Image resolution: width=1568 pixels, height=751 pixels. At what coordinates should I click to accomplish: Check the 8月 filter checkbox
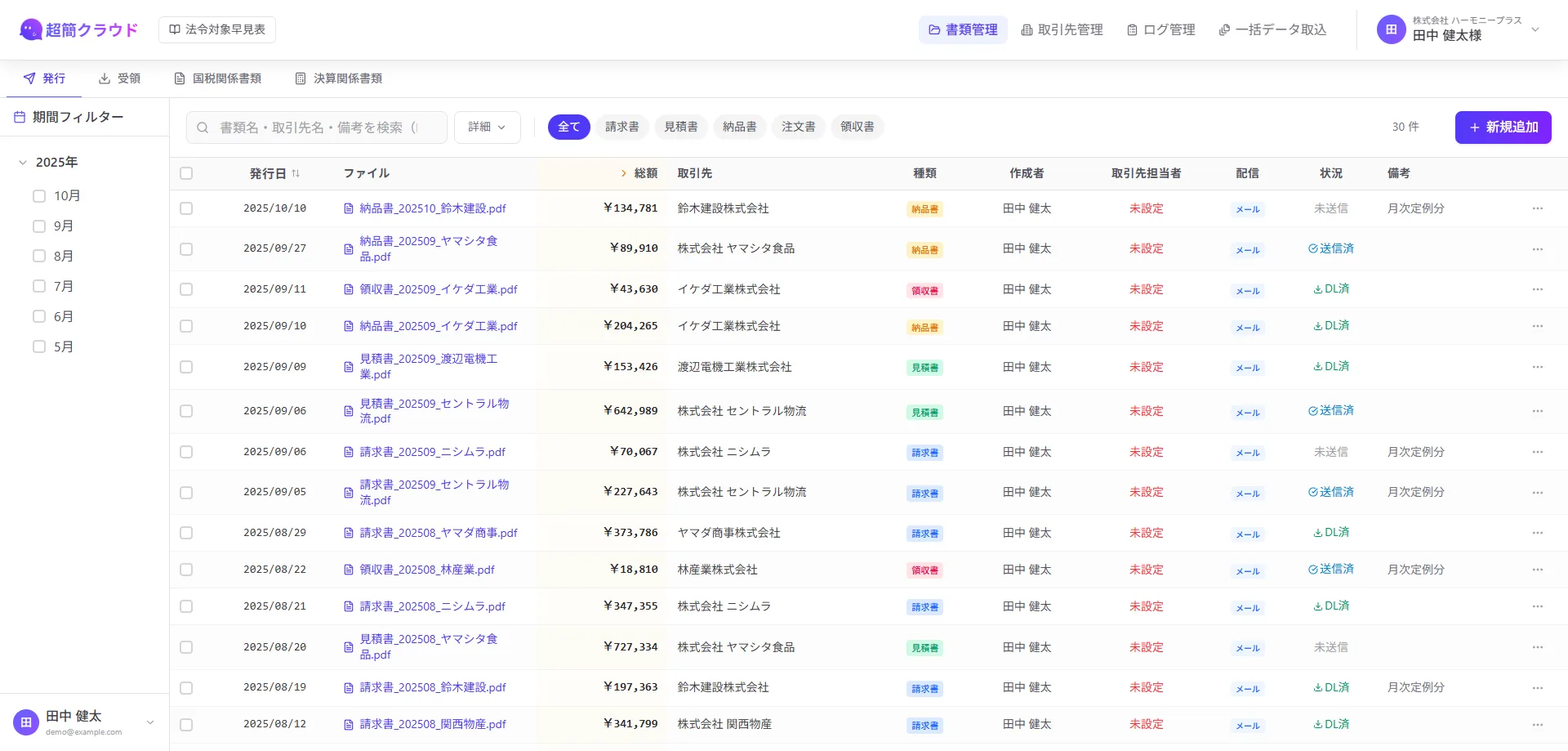pos(38,257)
